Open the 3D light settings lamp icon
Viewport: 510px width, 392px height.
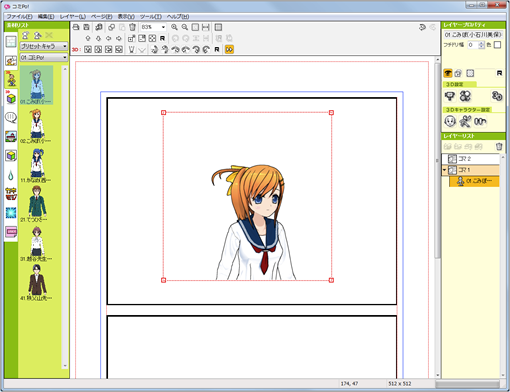[450, 96]
